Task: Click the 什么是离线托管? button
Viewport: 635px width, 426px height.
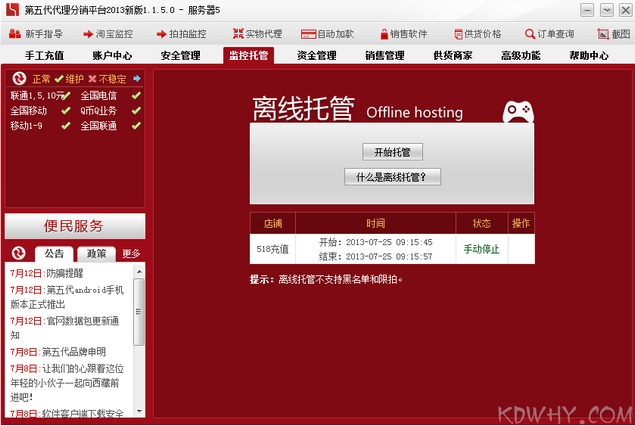Action: pos(392,177)
